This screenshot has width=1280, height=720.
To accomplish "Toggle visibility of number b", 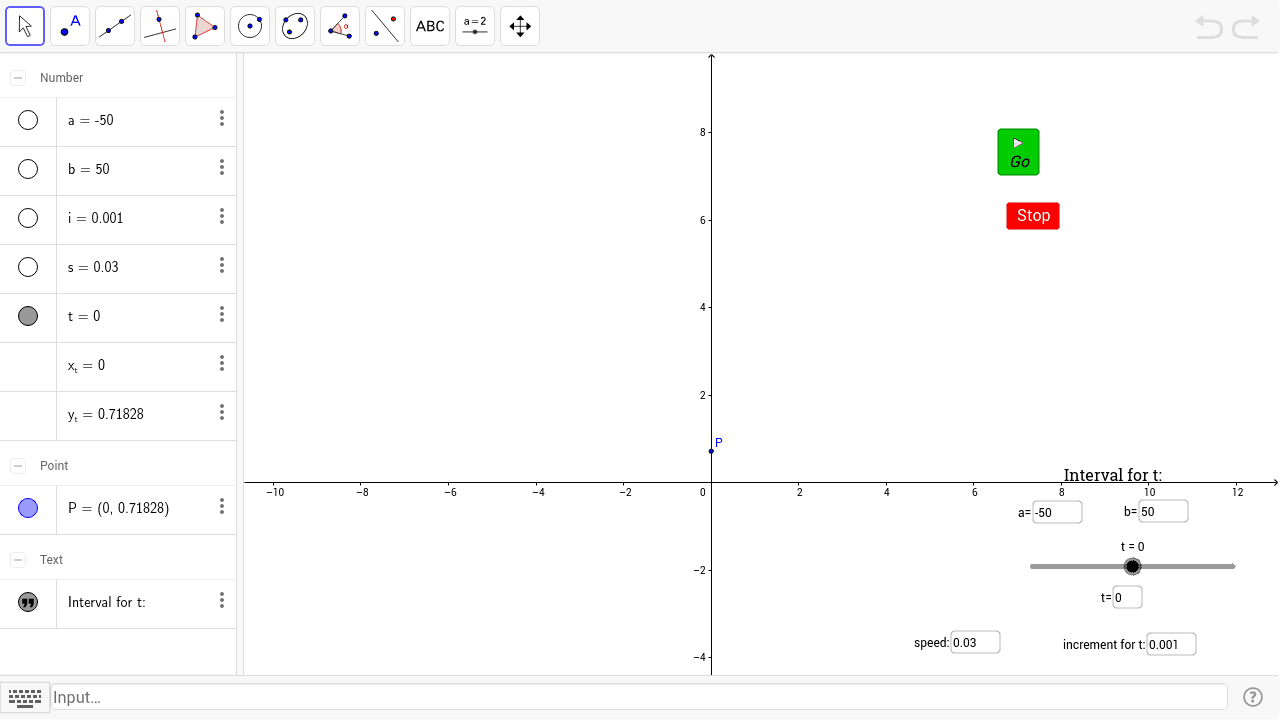I will pyautogui.click(x=28, y=169).
